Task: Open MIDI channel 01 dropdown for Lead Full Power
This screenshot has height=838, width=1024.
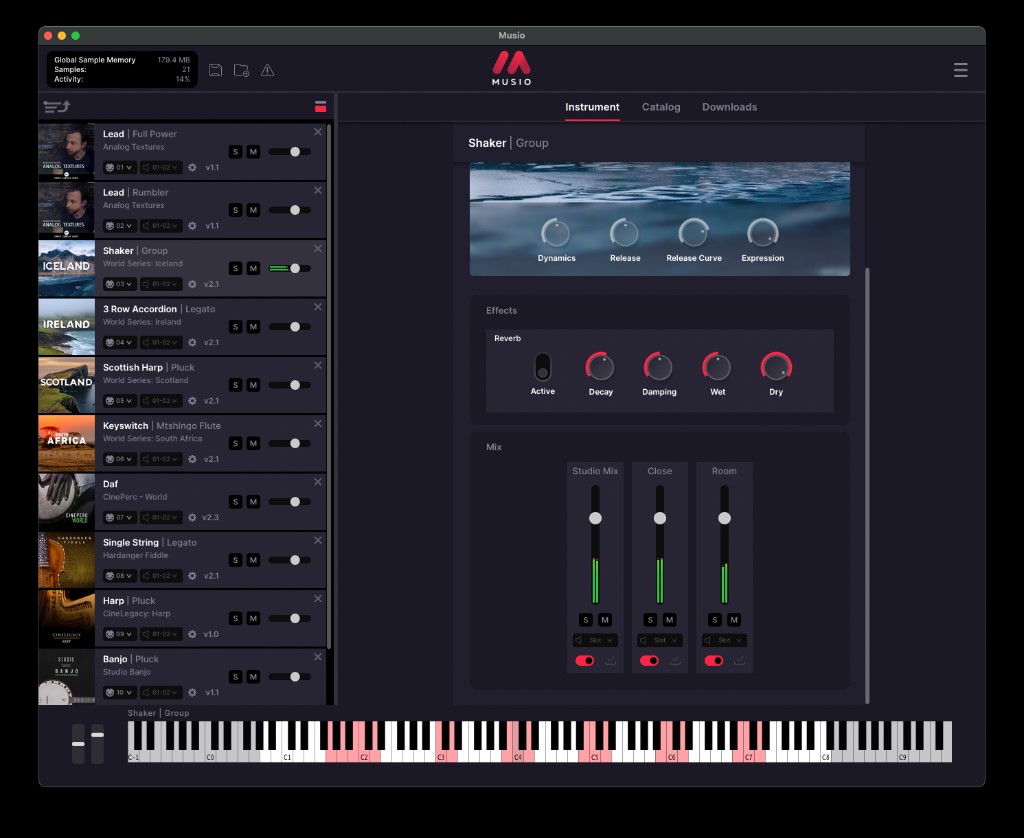Action: tap(120, 167)
